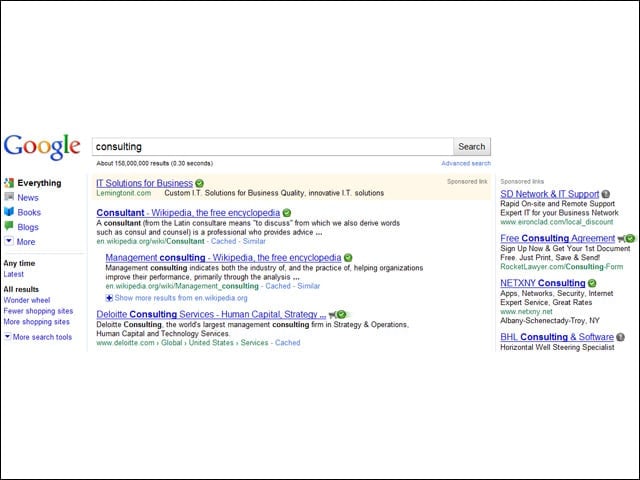Click green checkmark beside NETXNY Consulting
The width and height of the screenshot is (640, 480).
click(592, 283)
